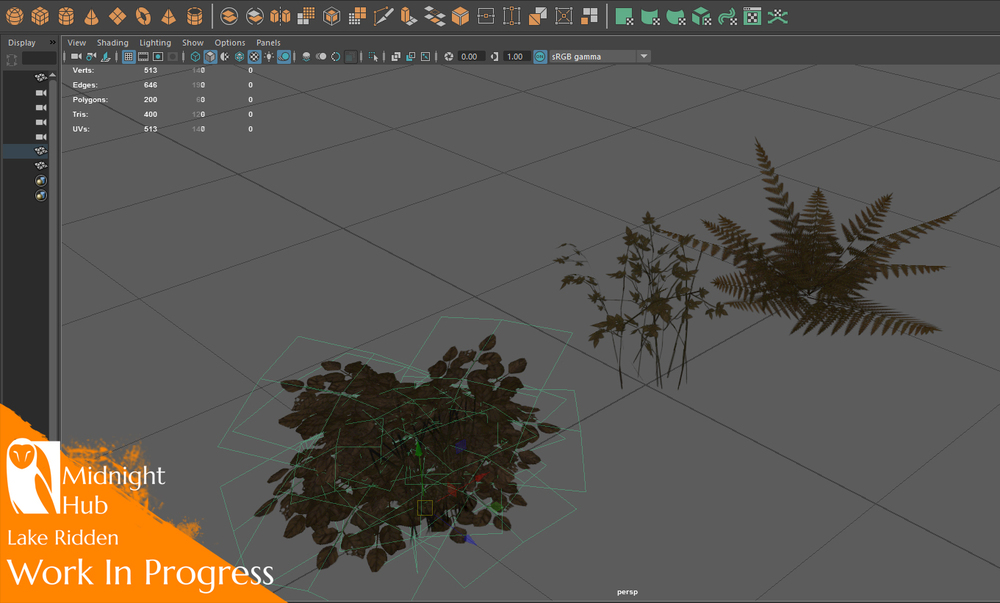Enable Wireframe shading mode
Viewport: 1000px width, 603px height.
point(195,57)
